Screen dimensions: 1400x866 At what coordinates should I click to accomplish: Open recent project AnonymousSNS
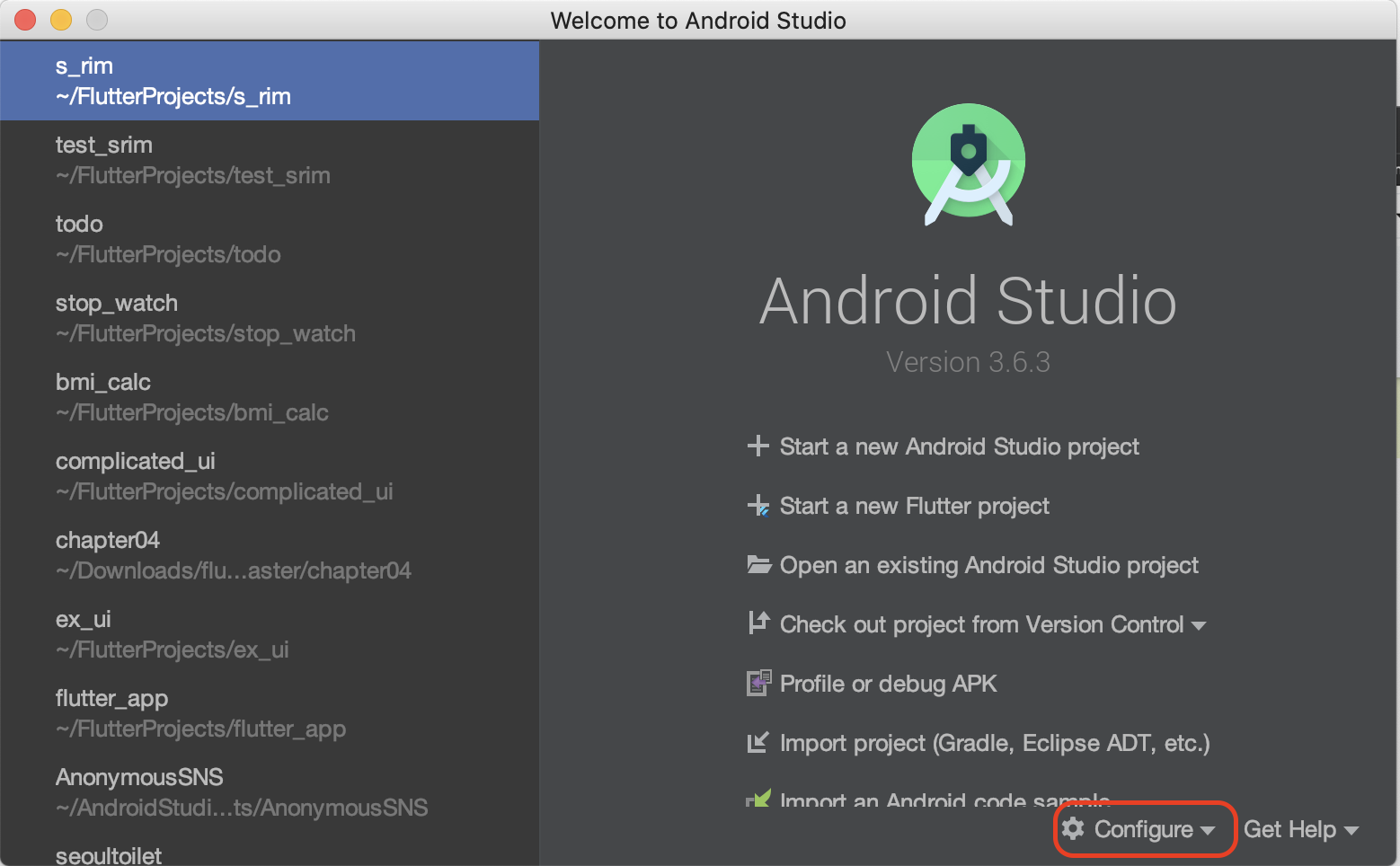[x=270, y=792]
